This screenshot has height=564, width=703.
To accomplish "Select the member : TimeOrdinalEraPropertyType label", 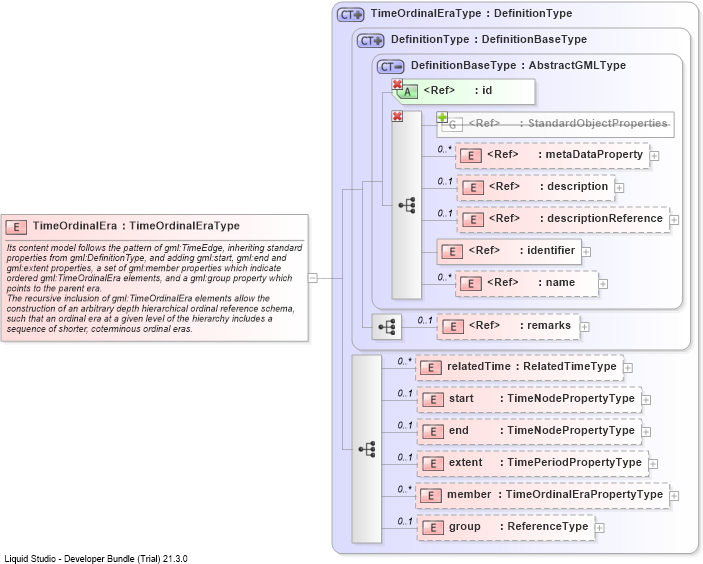I will point(555,495).
